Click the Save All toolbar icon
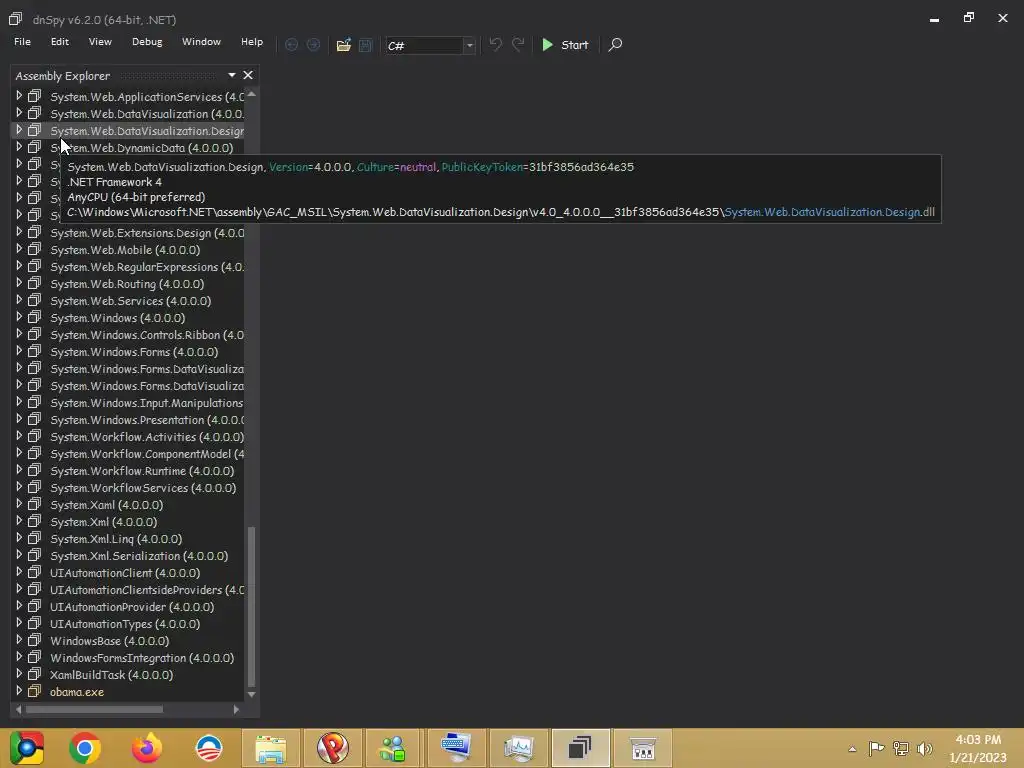1024x768 pixels. 366,45
